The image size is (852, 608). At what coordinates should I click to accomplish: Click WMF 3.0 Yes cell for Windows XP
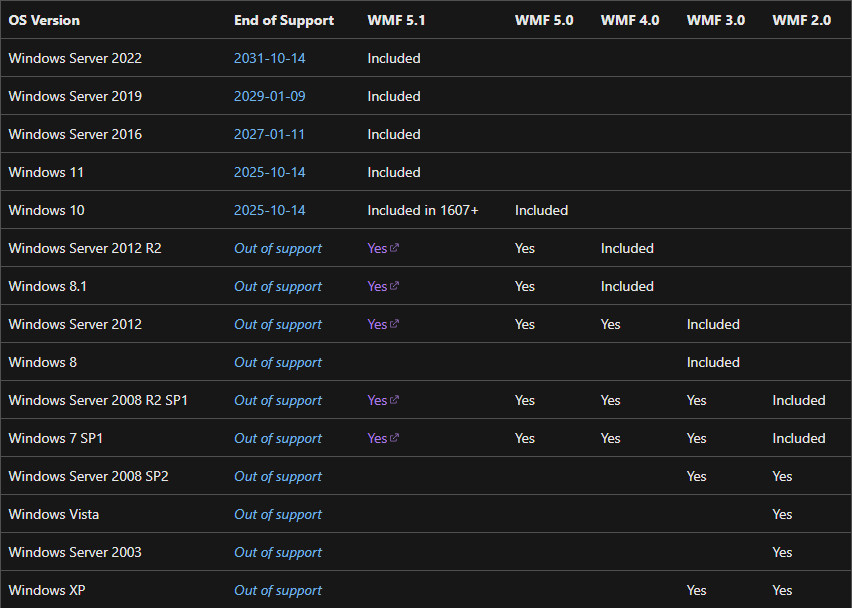[x=696, y=591]
